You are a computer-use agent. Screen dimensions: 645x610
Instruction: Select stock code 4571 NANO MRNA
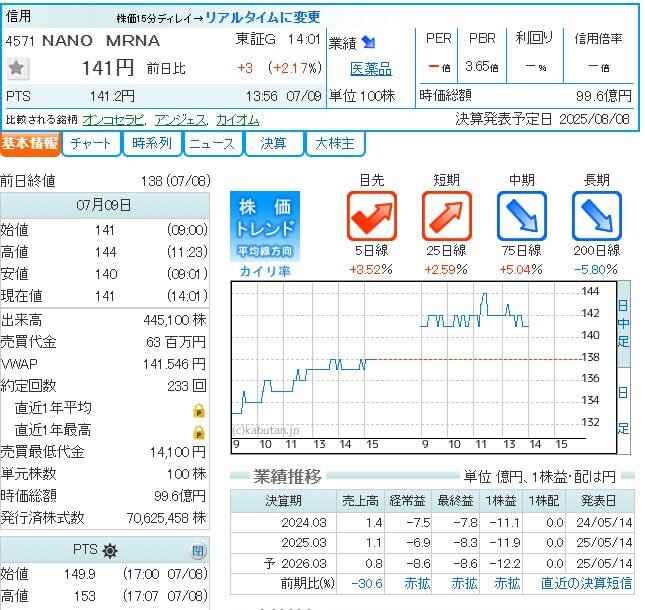tap(83, 41)
